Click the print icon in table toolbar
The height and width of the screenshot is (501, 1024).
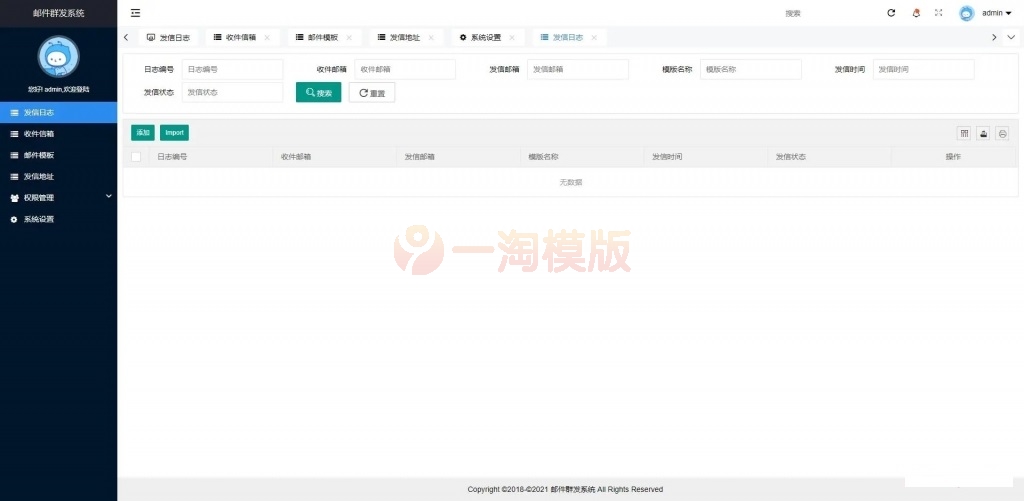pyautogui.click(x=1002, y=133)
